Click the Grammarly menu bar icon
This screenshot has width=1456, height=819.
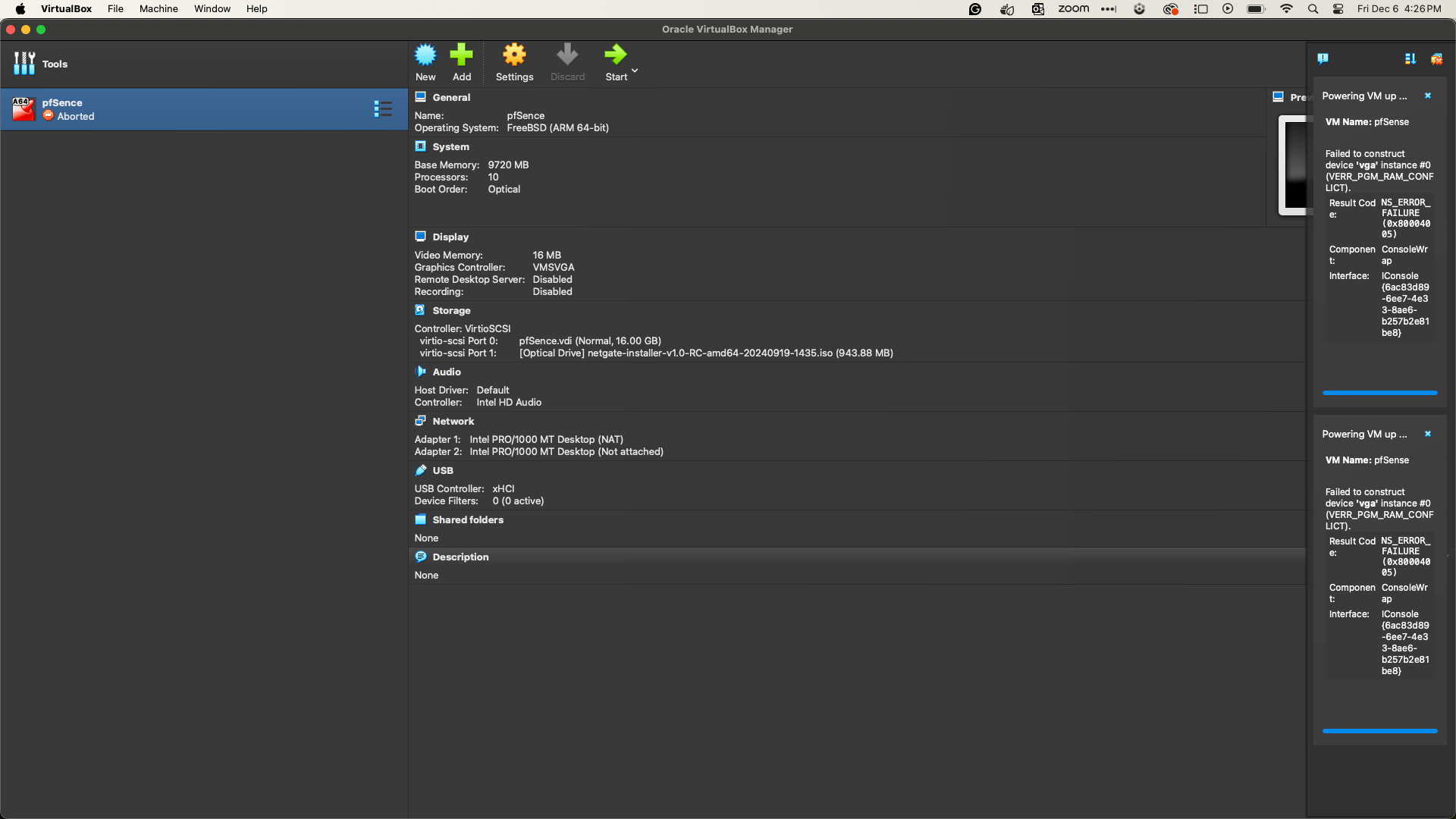point(975,8)
